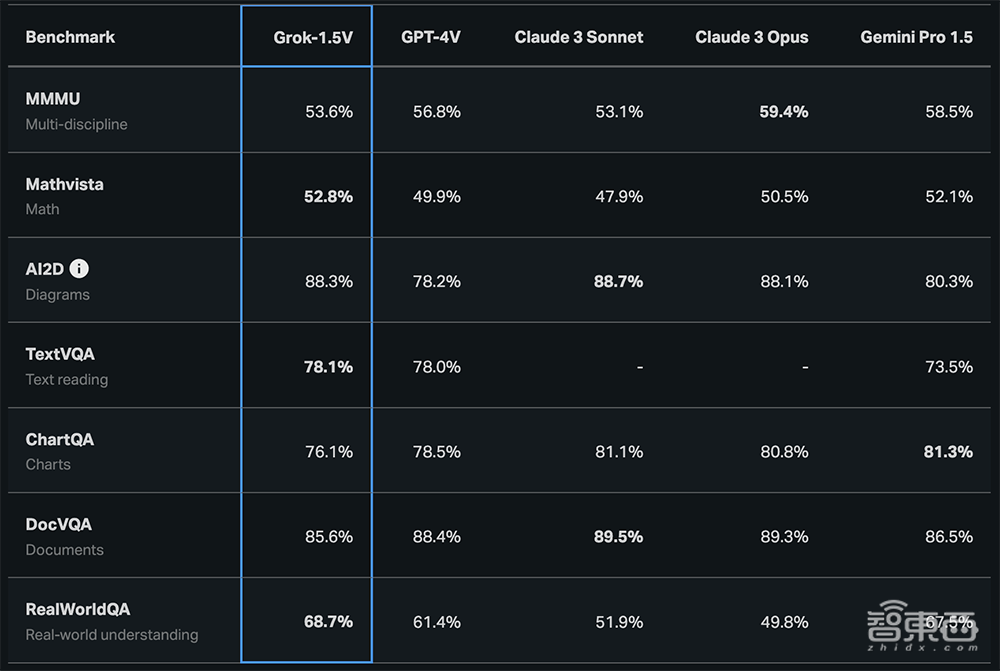Click the Gemini Pro 1.5 header
Viewport: 1000px width, 671px height.
916,37
